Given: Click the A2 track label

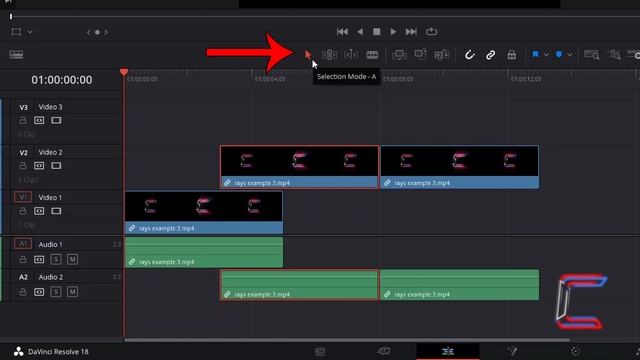Looking at the screenshot, I should pyautogui.click(x=23, y=277).
